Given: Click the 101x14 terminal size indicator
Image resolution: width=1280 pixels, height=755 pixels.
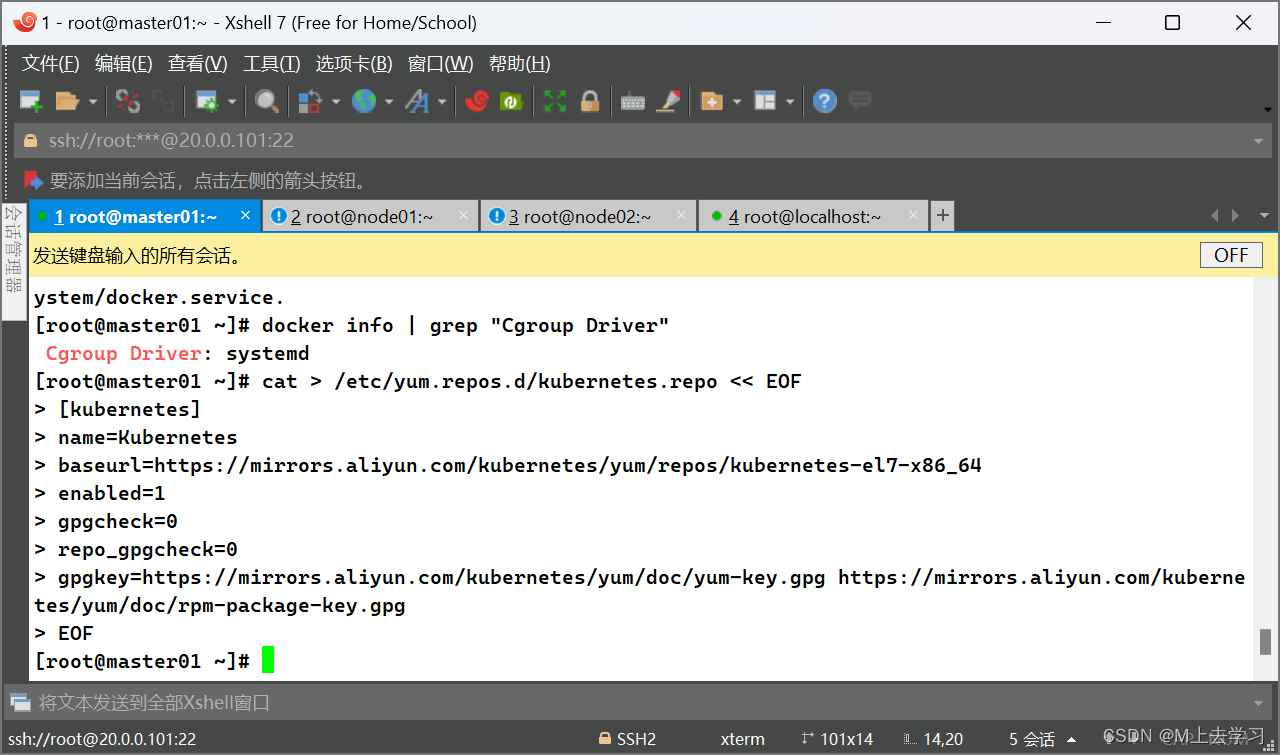Looking at the screenshot, I should point(837,740).
